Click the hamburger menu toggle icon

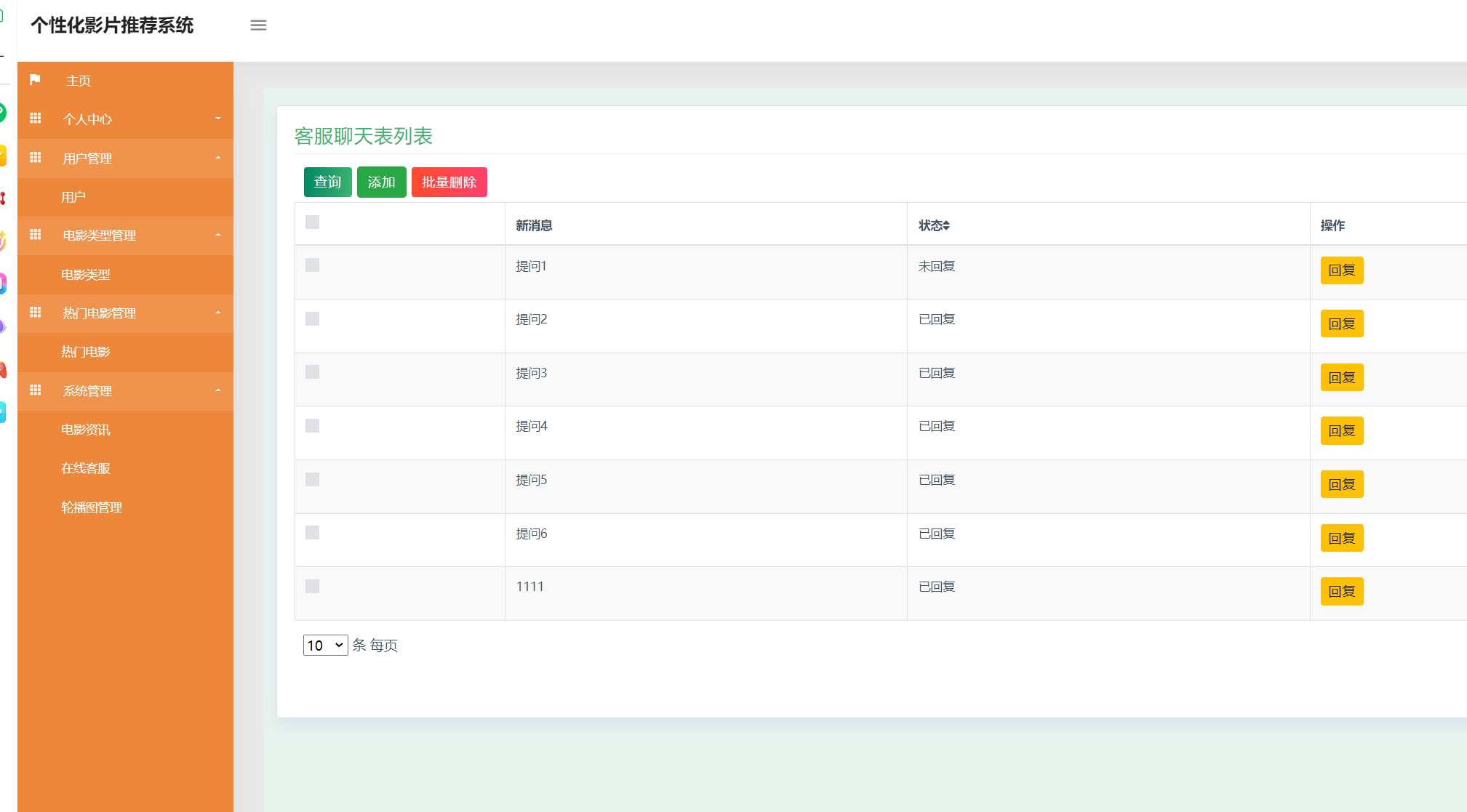point(258,25)
